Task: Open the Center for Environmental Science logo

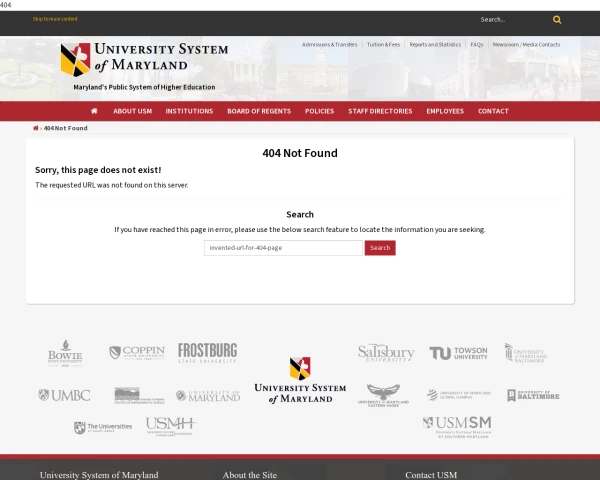Action: (139, 395)
